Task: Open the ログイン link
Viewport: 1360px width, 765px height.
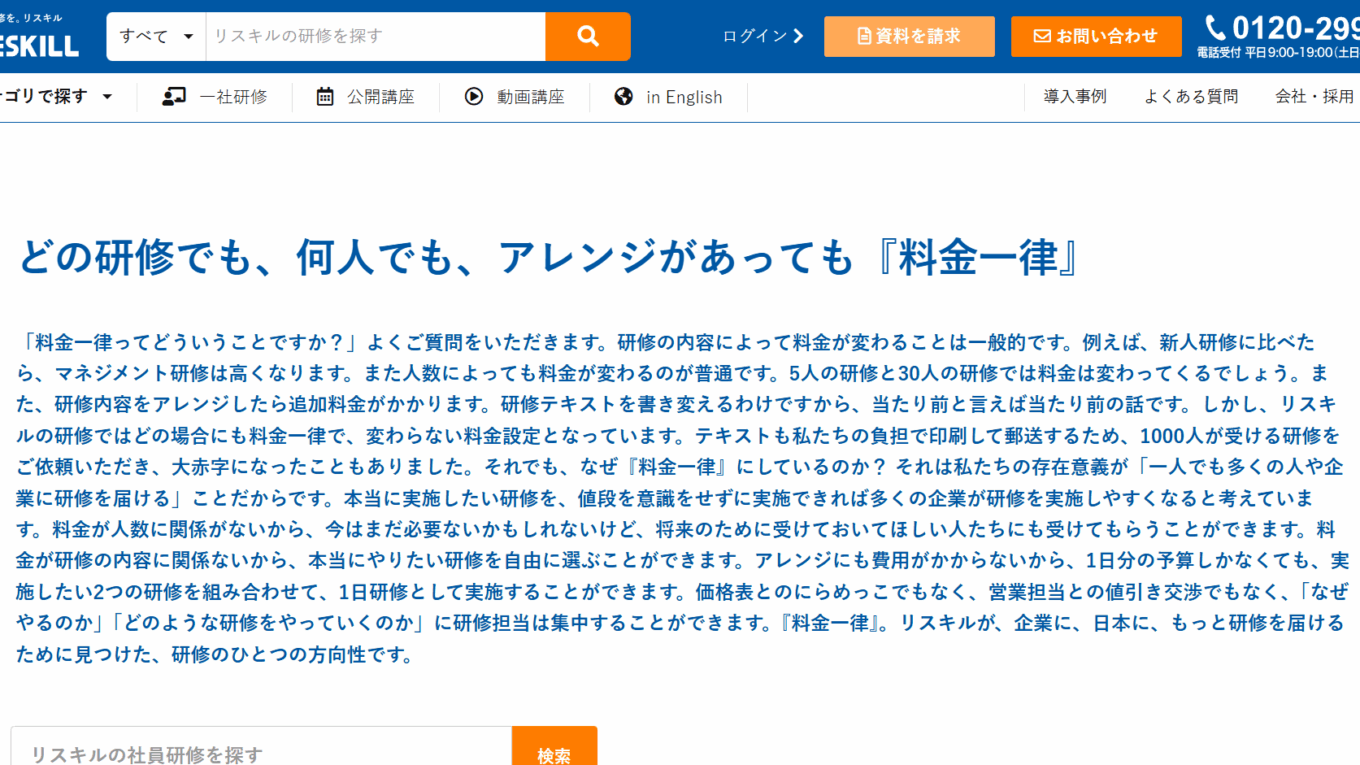Action: pos(763,36)
